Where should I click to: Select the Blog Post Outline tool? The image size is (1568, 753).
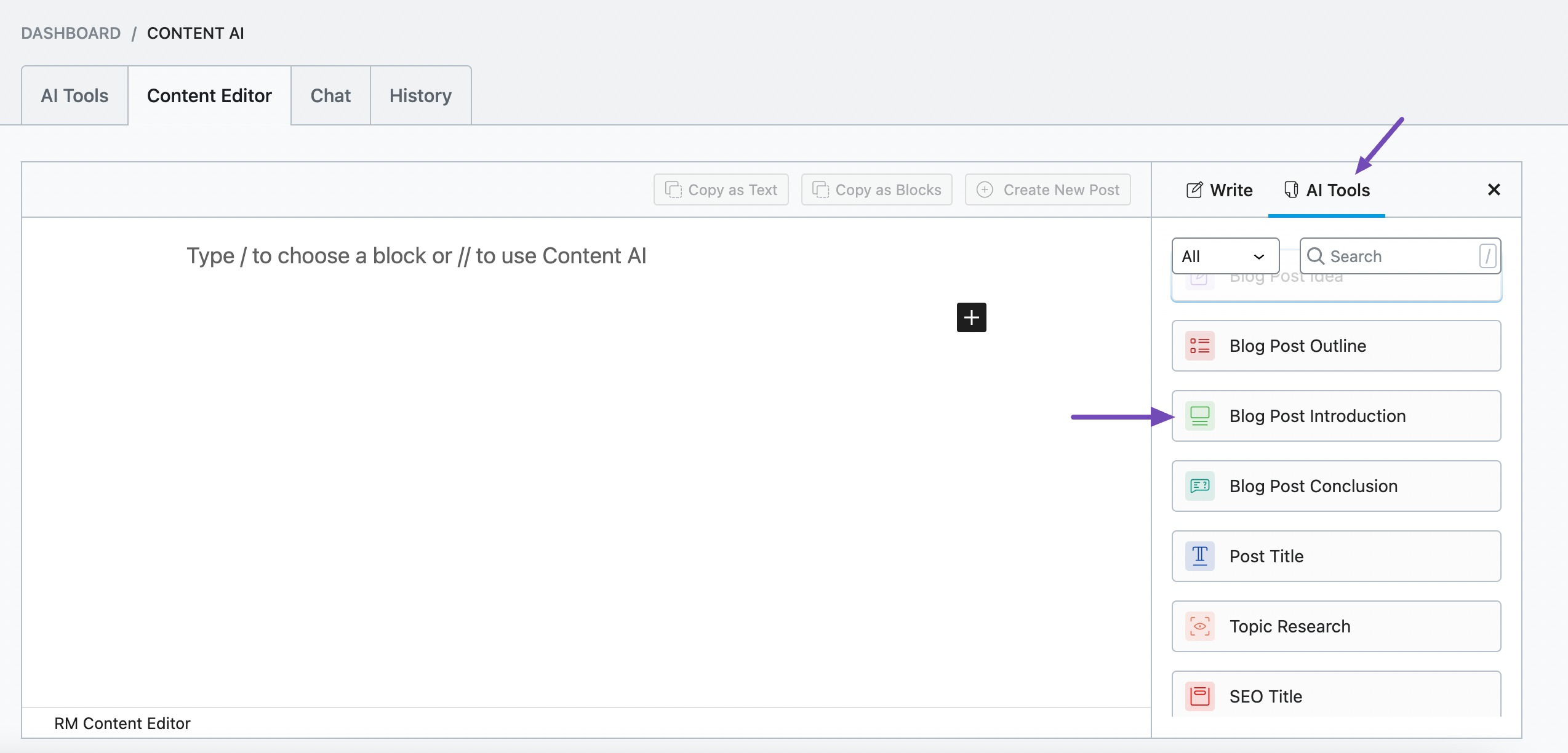point(1336,345)
